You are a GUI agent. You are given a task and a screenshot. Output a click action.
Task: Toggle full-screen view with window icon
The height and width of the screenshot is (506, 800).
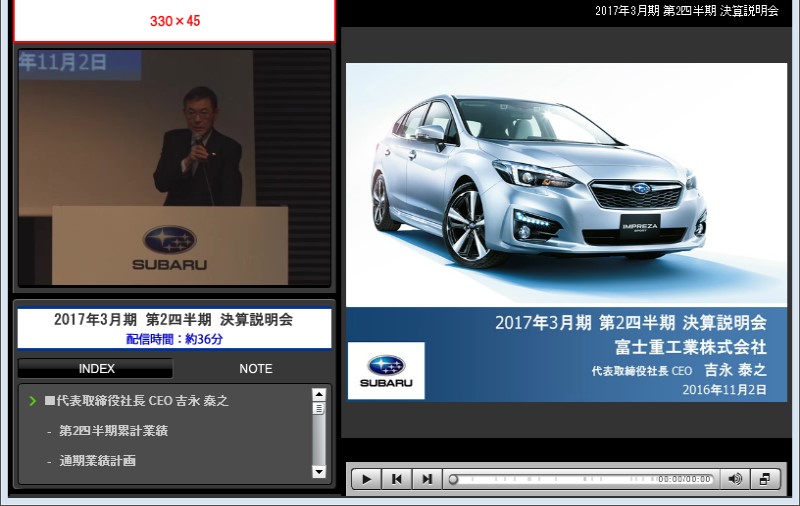[x=765, y=479]
